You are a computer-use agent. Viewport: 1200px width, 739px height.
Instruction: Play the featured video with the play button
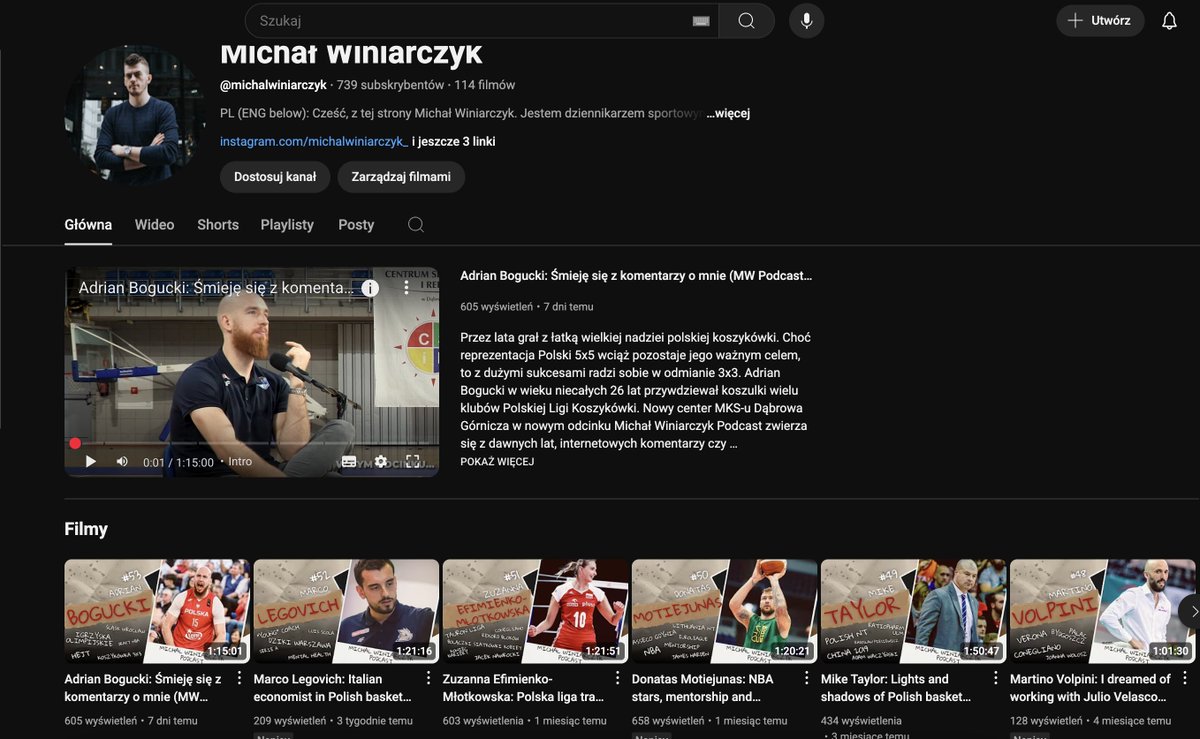90,462
